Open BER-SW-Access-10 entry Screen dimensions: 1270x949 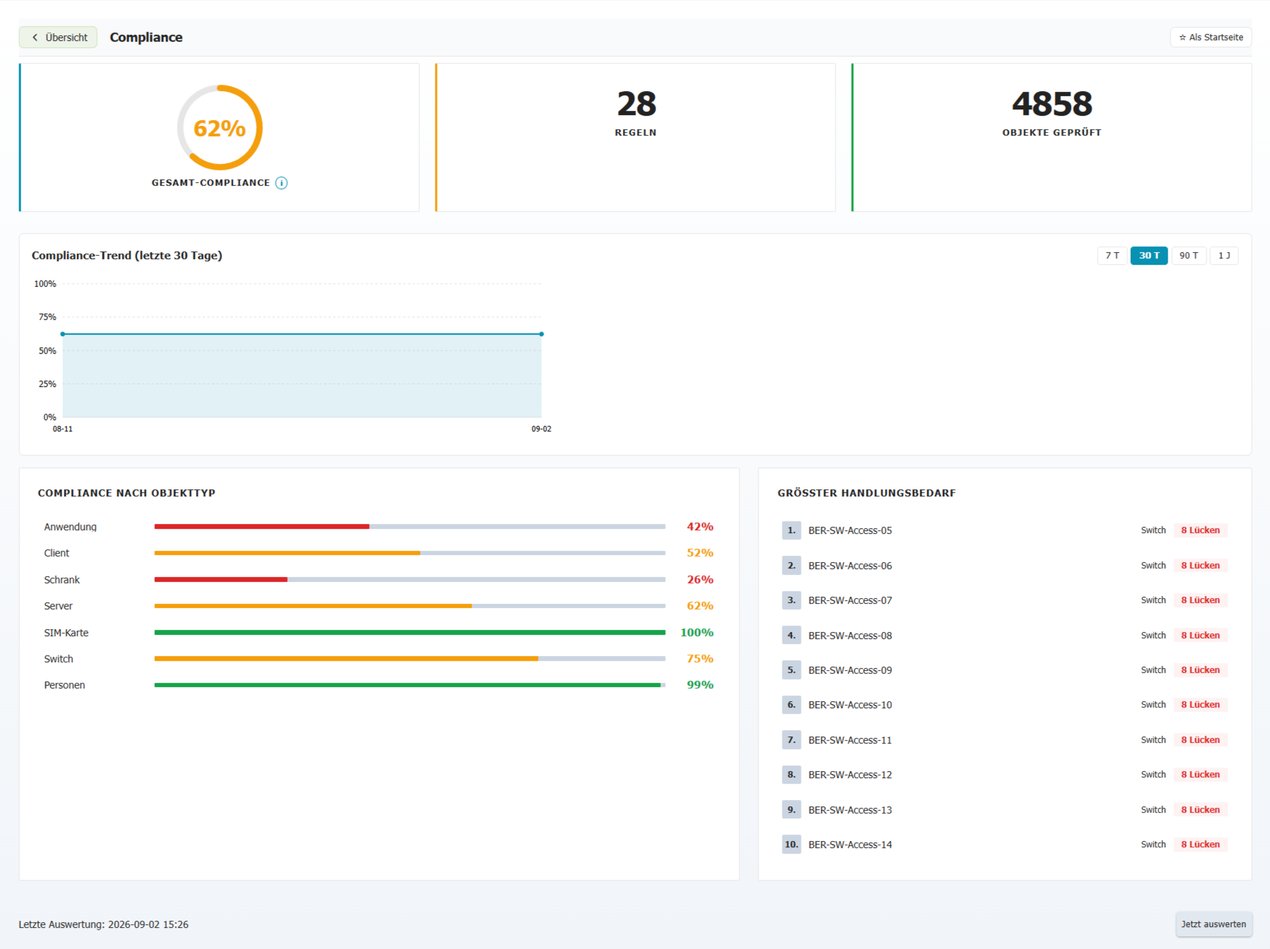[x=1004, y=705]
